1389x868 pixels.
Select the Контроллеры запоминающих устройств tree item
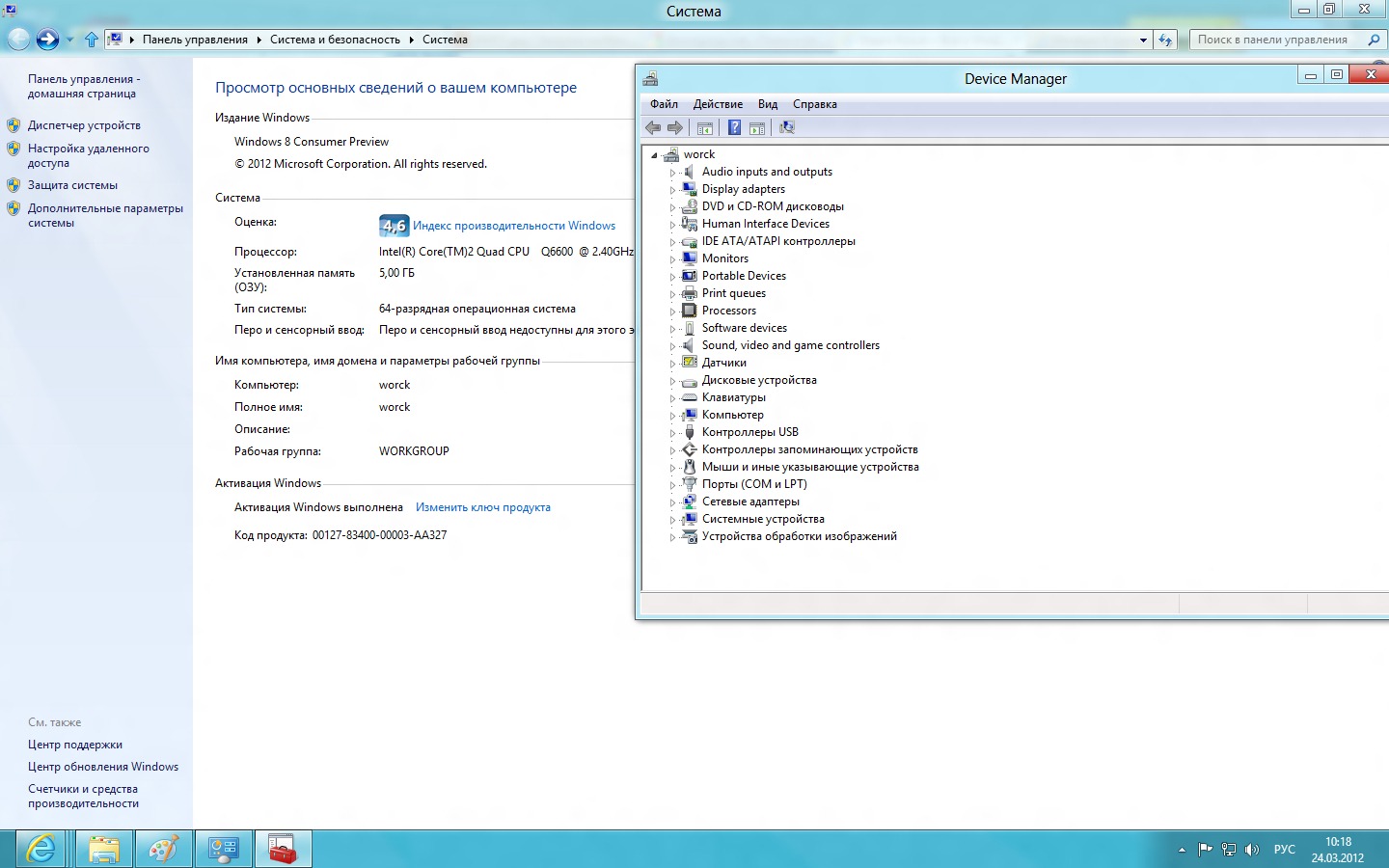[810, 449]
